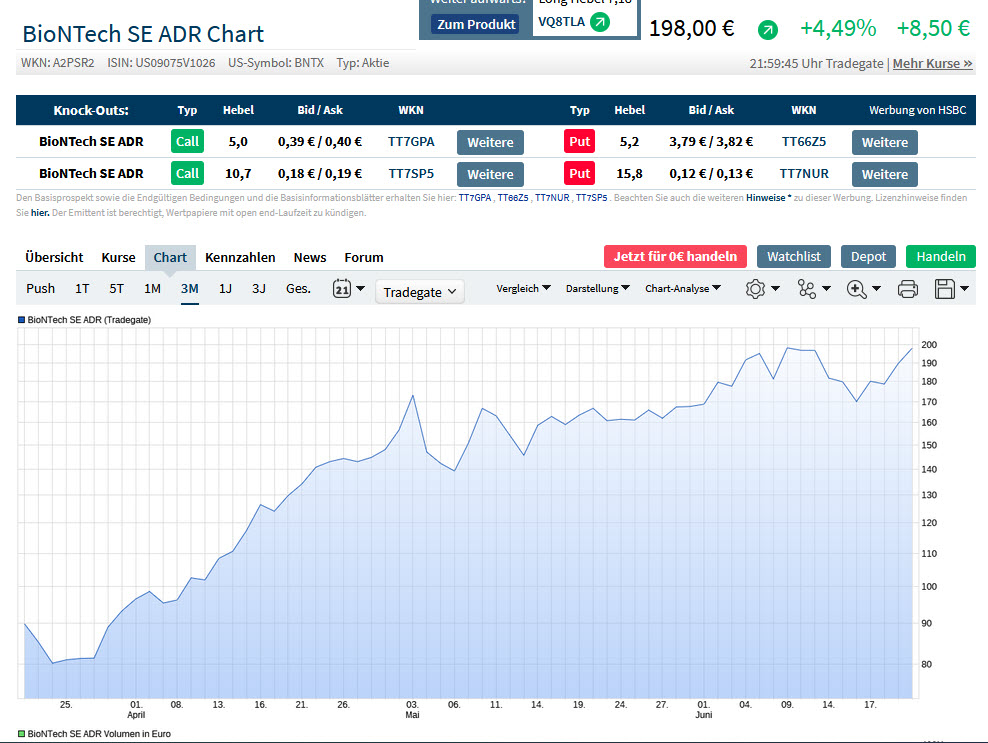Screen dimensions: 988x743
Task: Click the save floppy disk icon
Action: [944, 289]
